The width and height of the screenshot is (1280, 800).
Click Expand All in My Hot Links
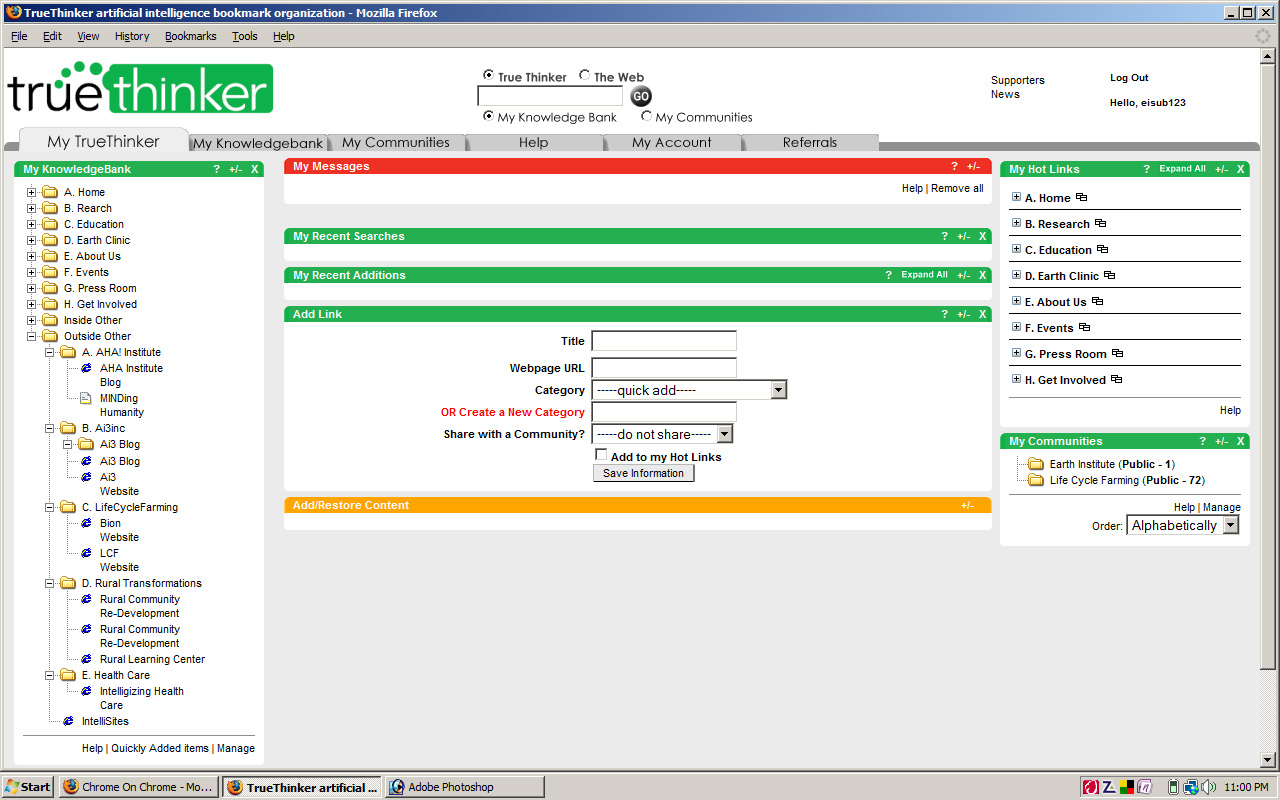click(1182, 169)
